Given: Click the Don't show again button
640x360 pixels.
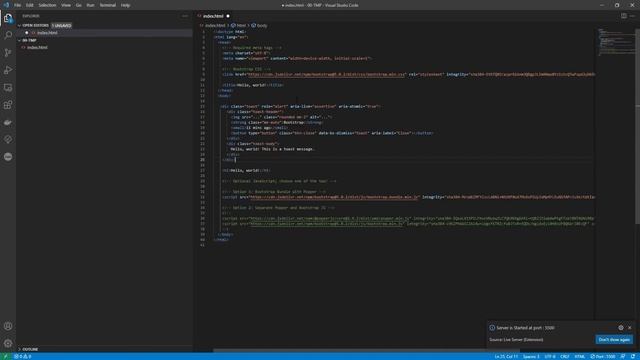Looking at the screenshot, I should tap(614, 340).
